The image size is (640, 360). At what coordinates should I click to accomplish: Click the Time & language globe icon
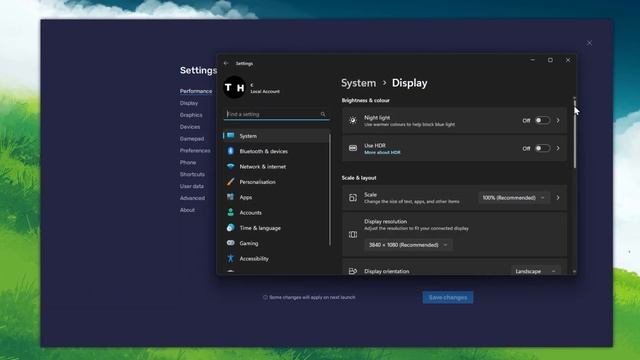click(231, 228)
